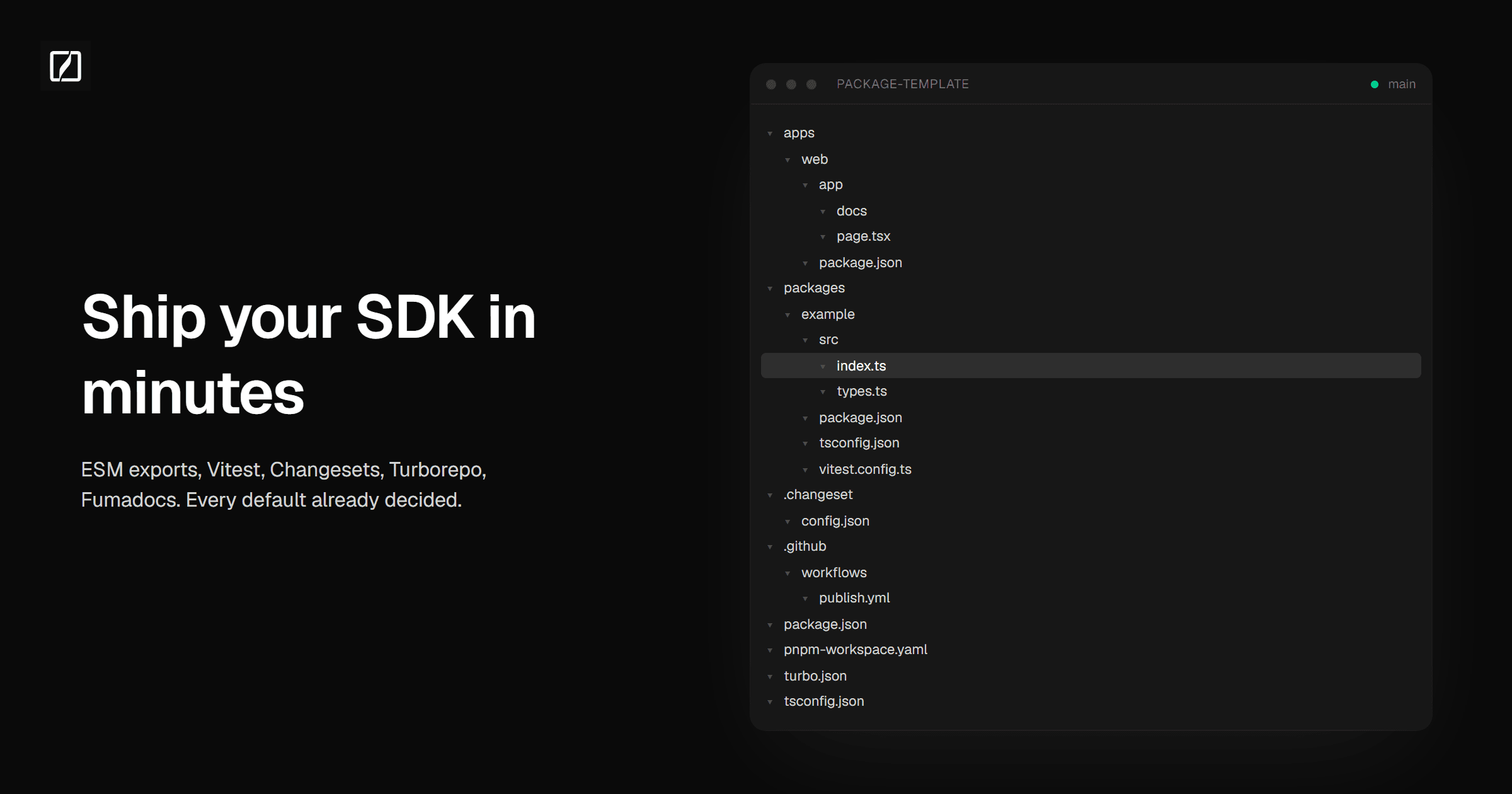Collapse the web folder arrow
1512x794 pixels.
tap(787, 160)
